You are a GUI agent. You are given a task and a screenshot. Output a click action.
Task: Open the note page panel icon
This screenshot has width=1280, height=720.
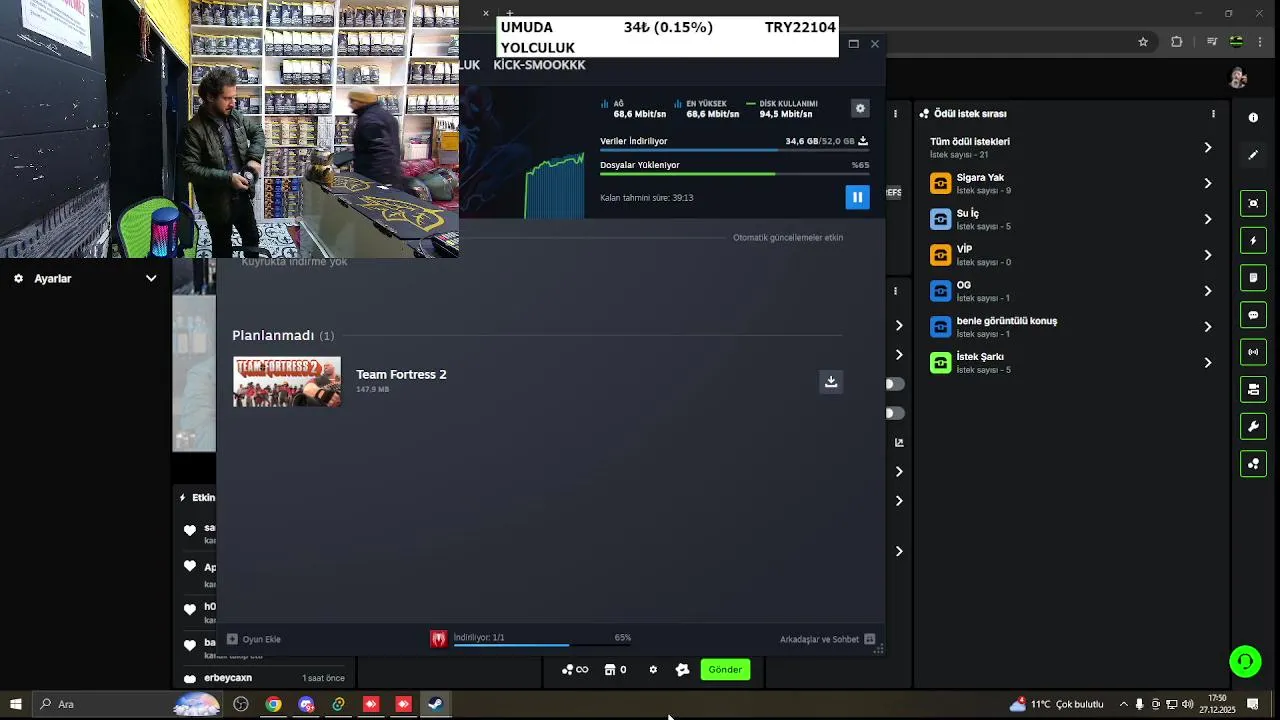pos(1253,278)
